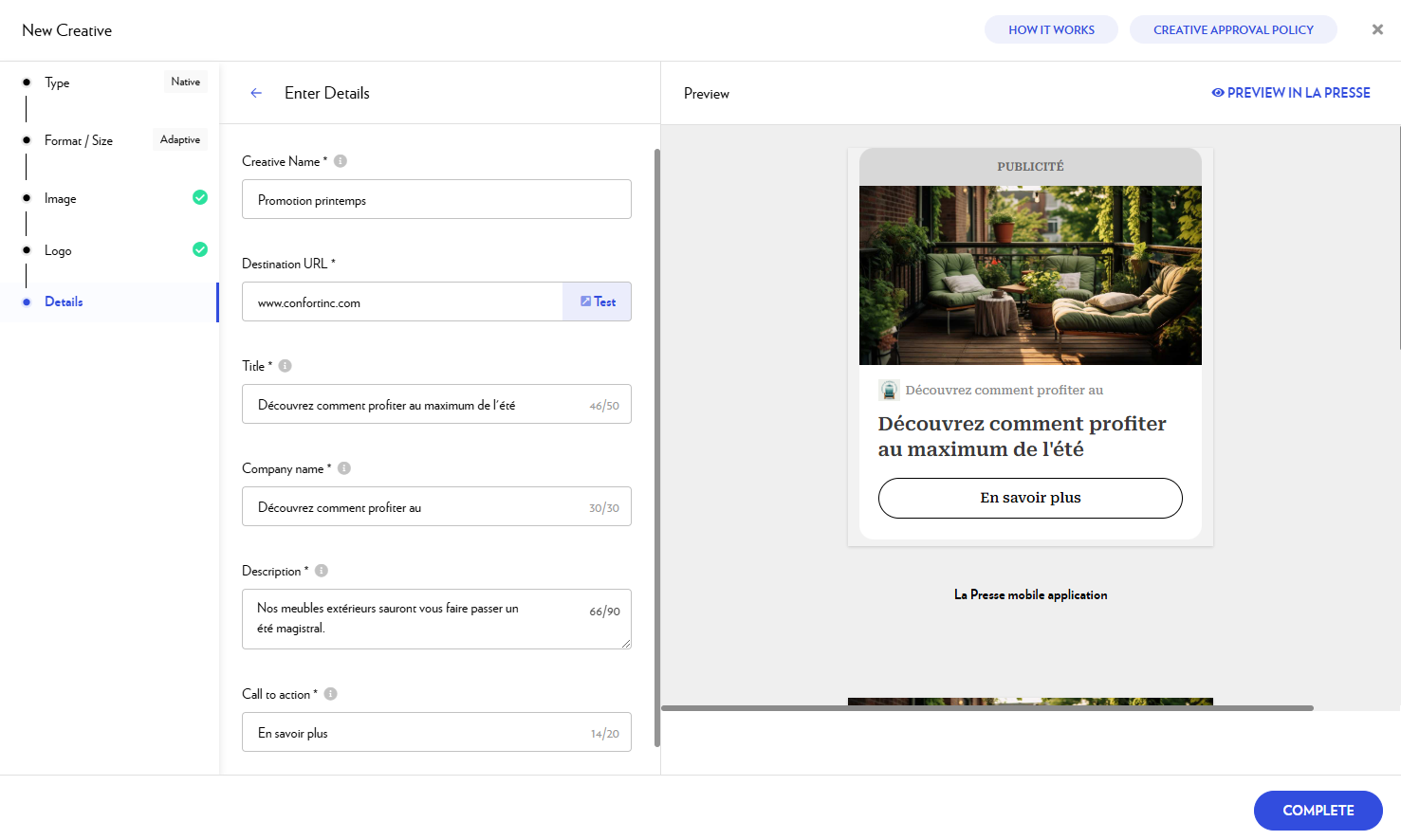Go to the Format / Size step
The height and width of the screenshot is (840, 1401).
[79, 141]
